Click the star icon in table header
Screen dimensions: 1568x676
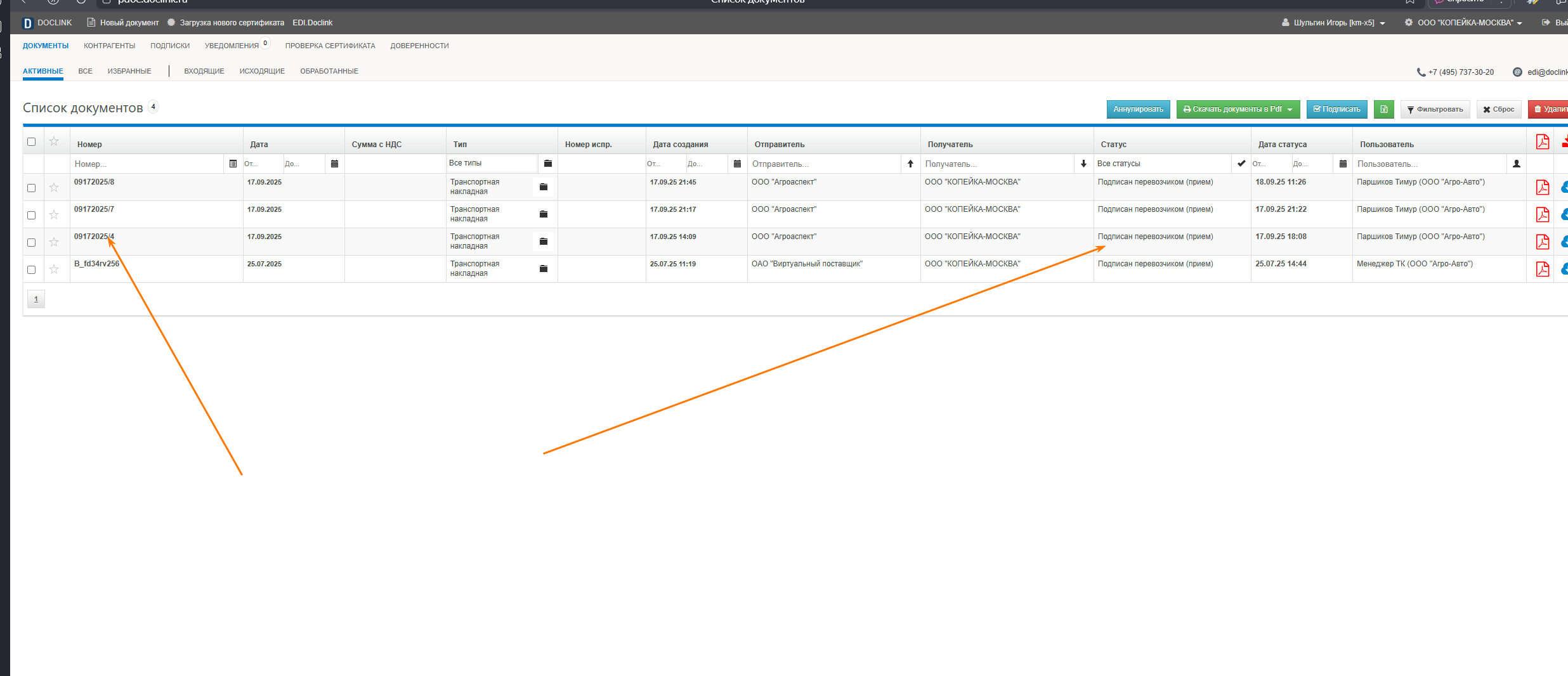54,141
